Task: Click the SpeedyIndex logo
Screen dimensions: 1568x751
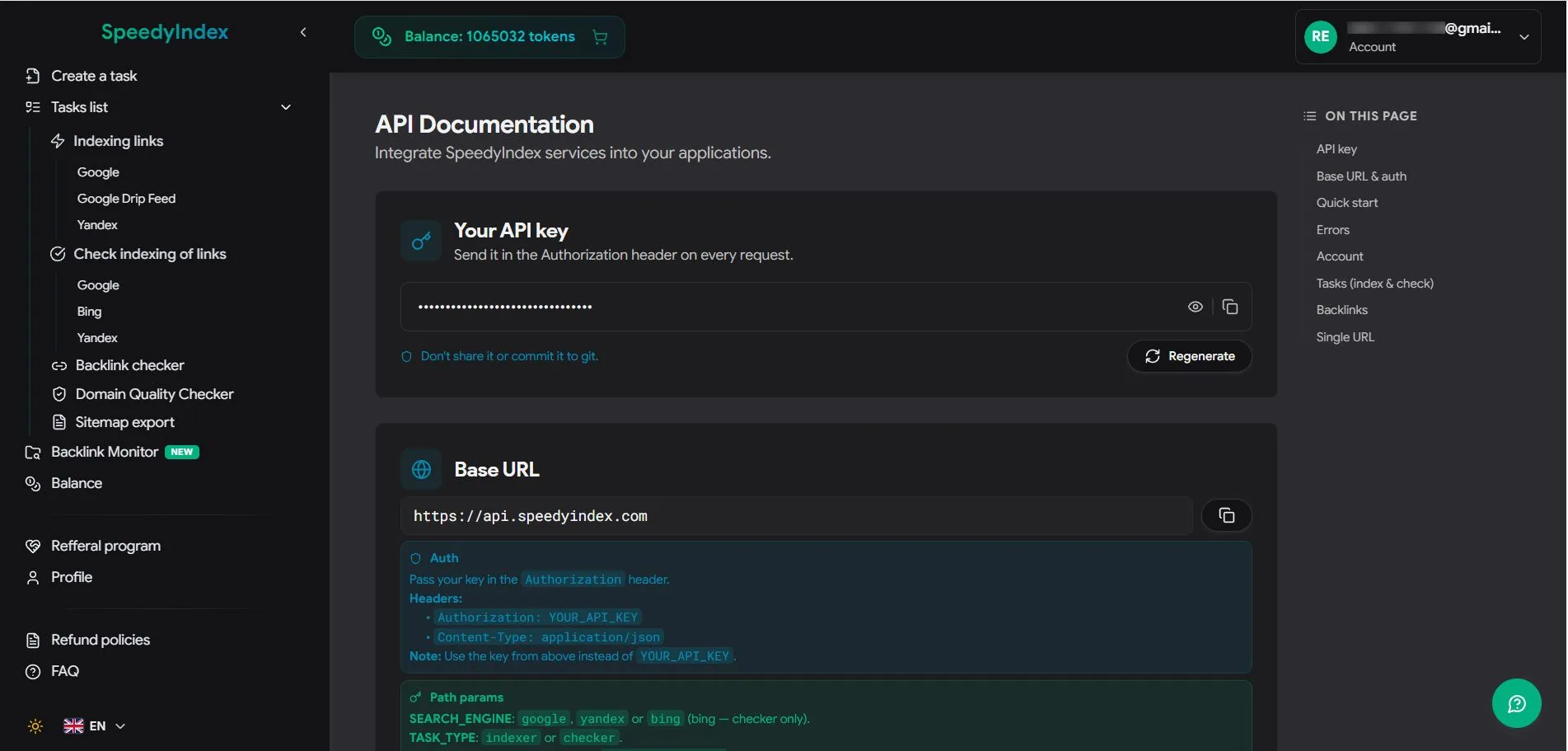Action: coord(165,32)
